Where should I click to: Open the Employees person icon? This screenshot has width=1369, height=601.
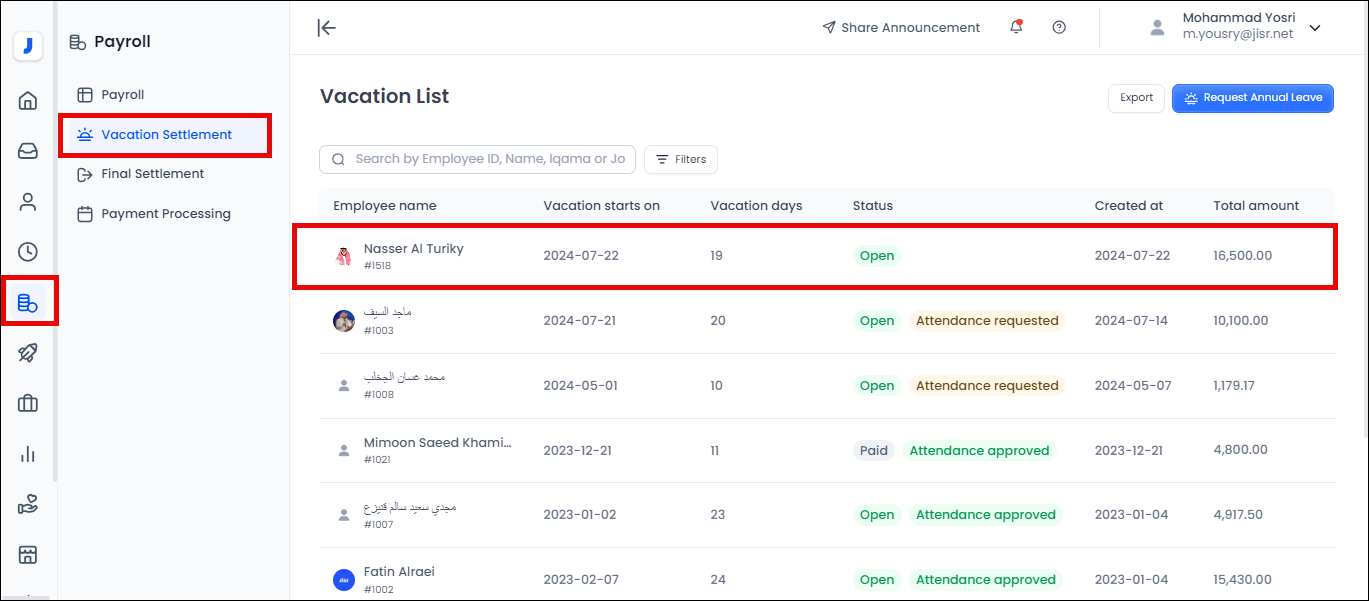pos(28,202)
